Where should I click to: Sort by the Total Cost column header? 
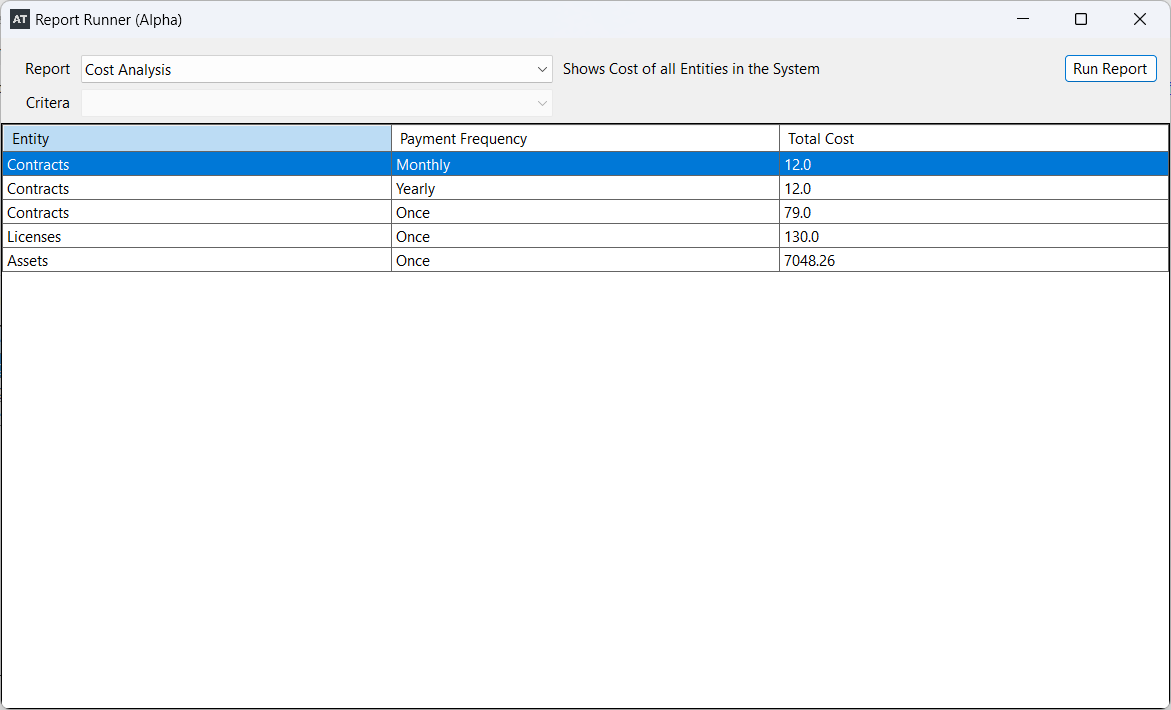973,139
